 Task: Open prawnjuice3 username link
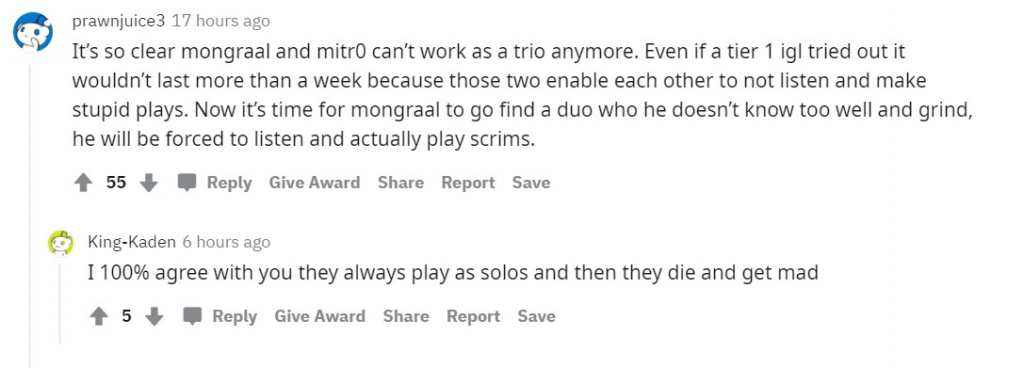click(119, 21)
